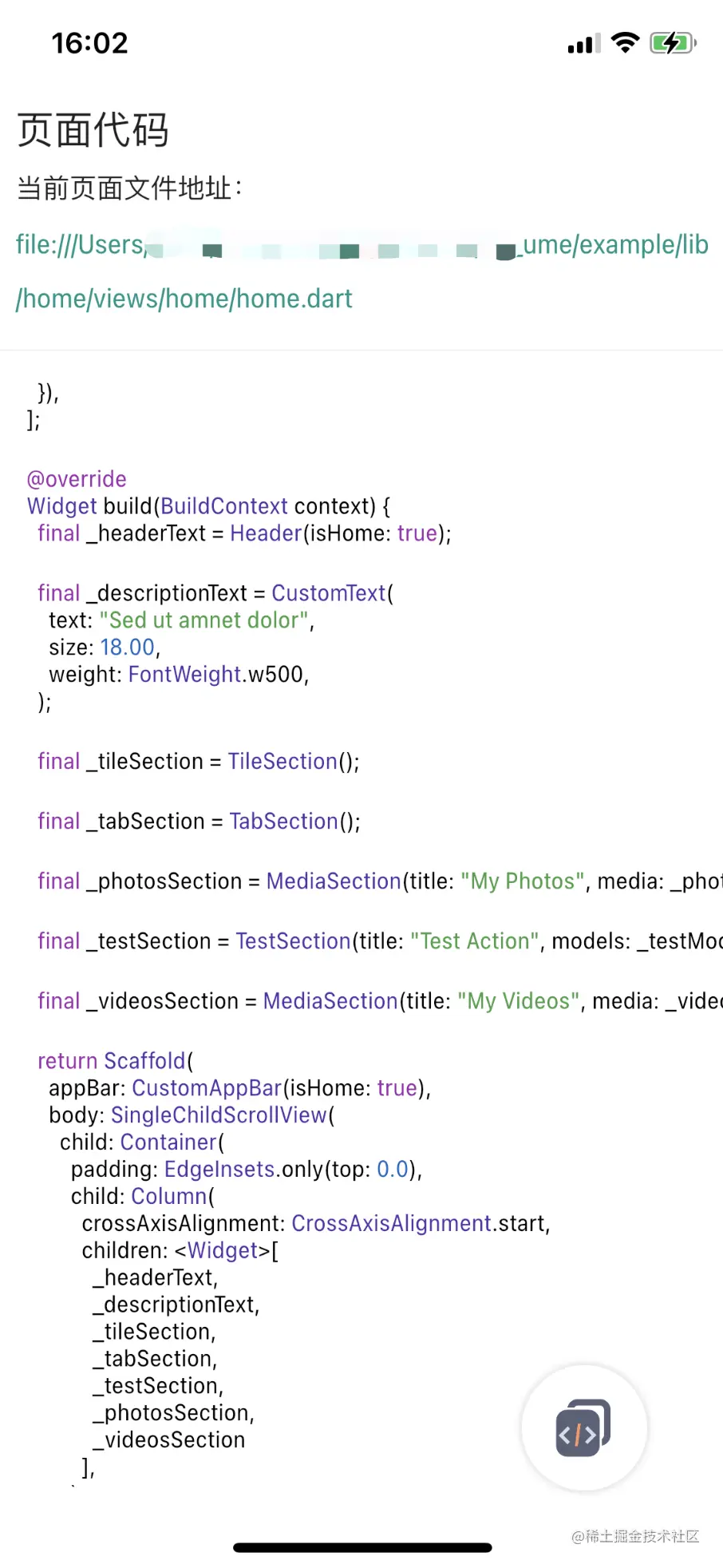Tap the 当前页面文件地址 label

pos(129,188)
